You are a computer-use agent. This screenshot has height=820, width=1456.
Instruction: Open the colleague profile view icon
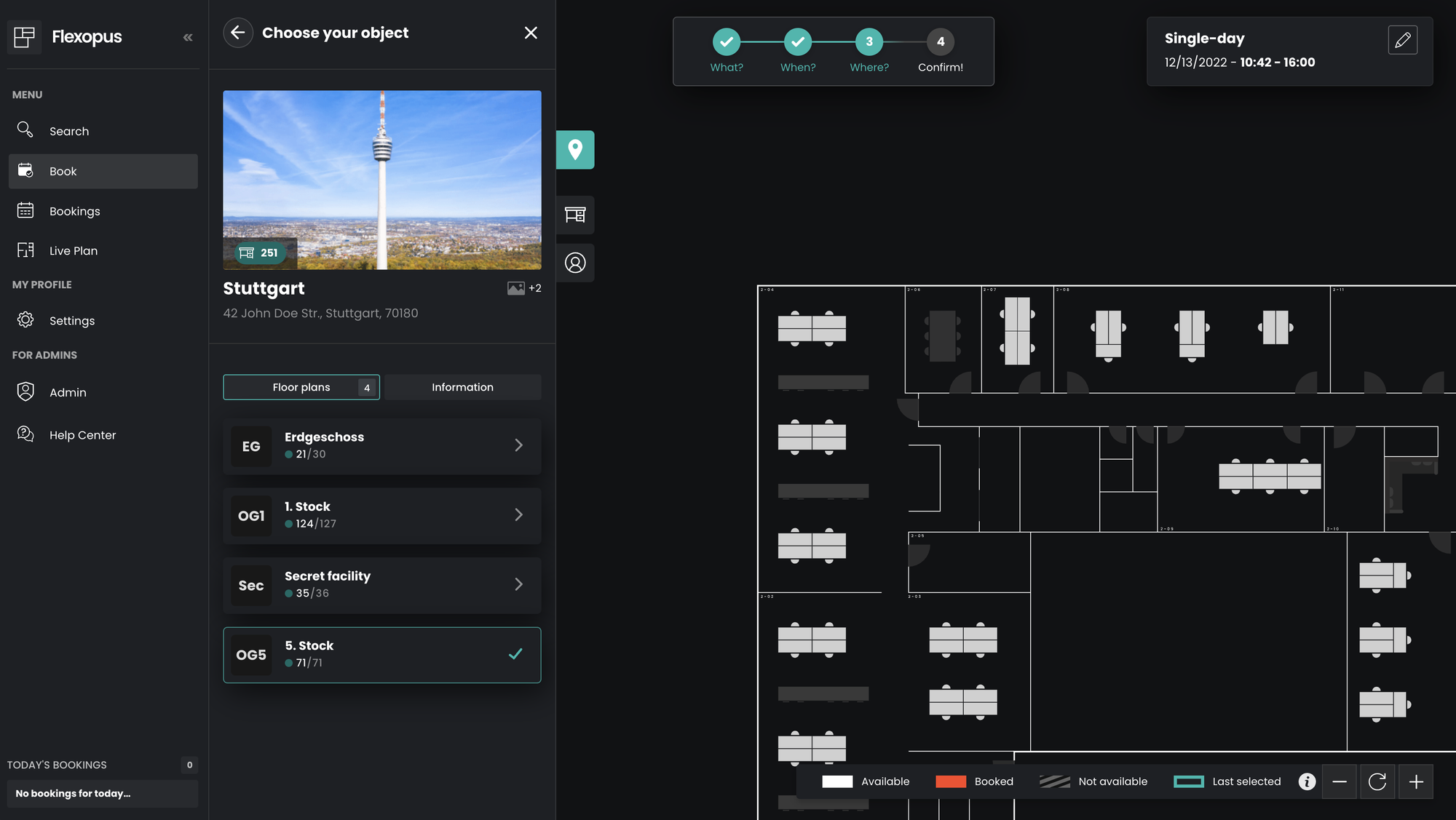pos(575,263)
